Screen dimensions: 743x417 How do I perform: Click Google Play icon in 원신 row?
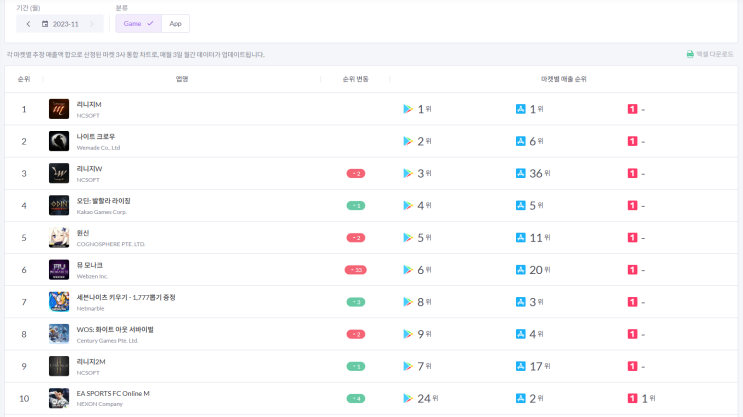click(x=408, y=237)
